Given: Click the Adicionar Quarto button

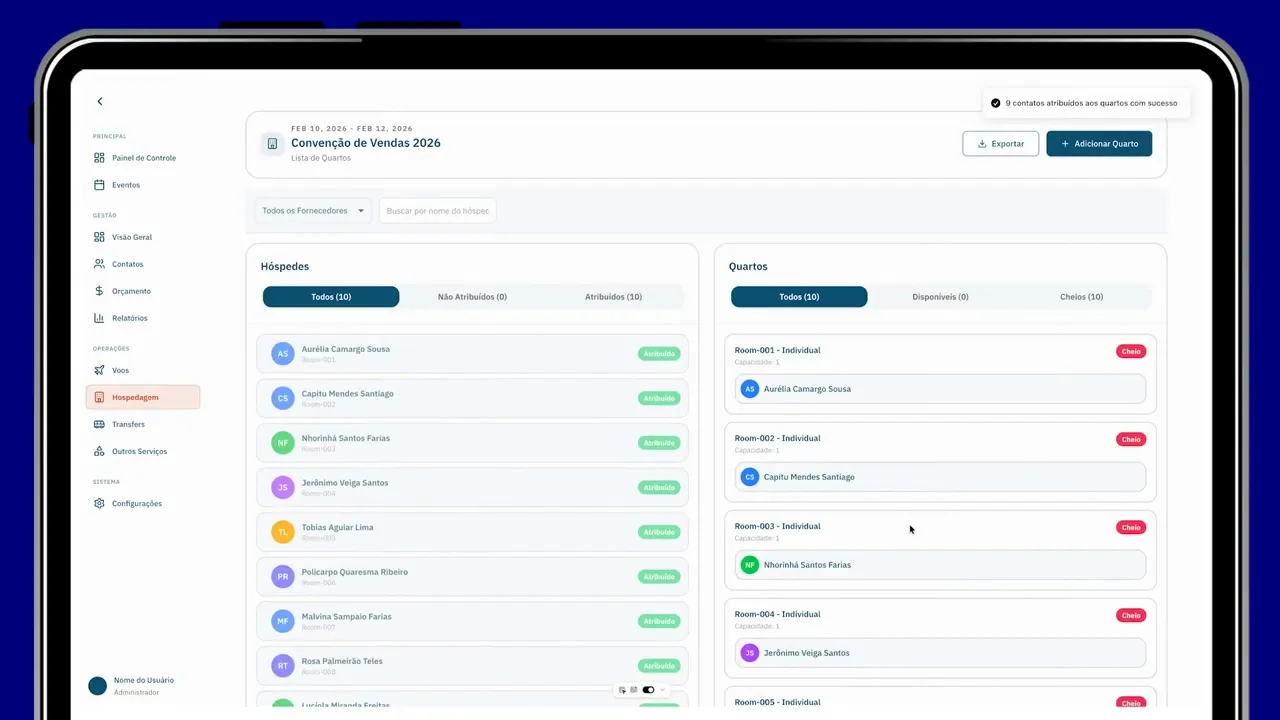Looking at the screenshot, I should point(1099,144).
